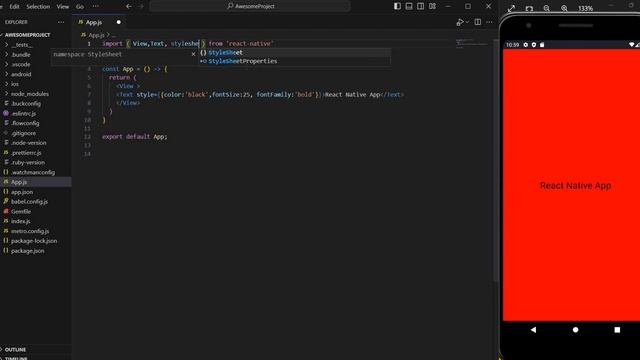Viewport: 640px width, 360px height.
Task: Open package-lock.json file
Action: [34, 241]
